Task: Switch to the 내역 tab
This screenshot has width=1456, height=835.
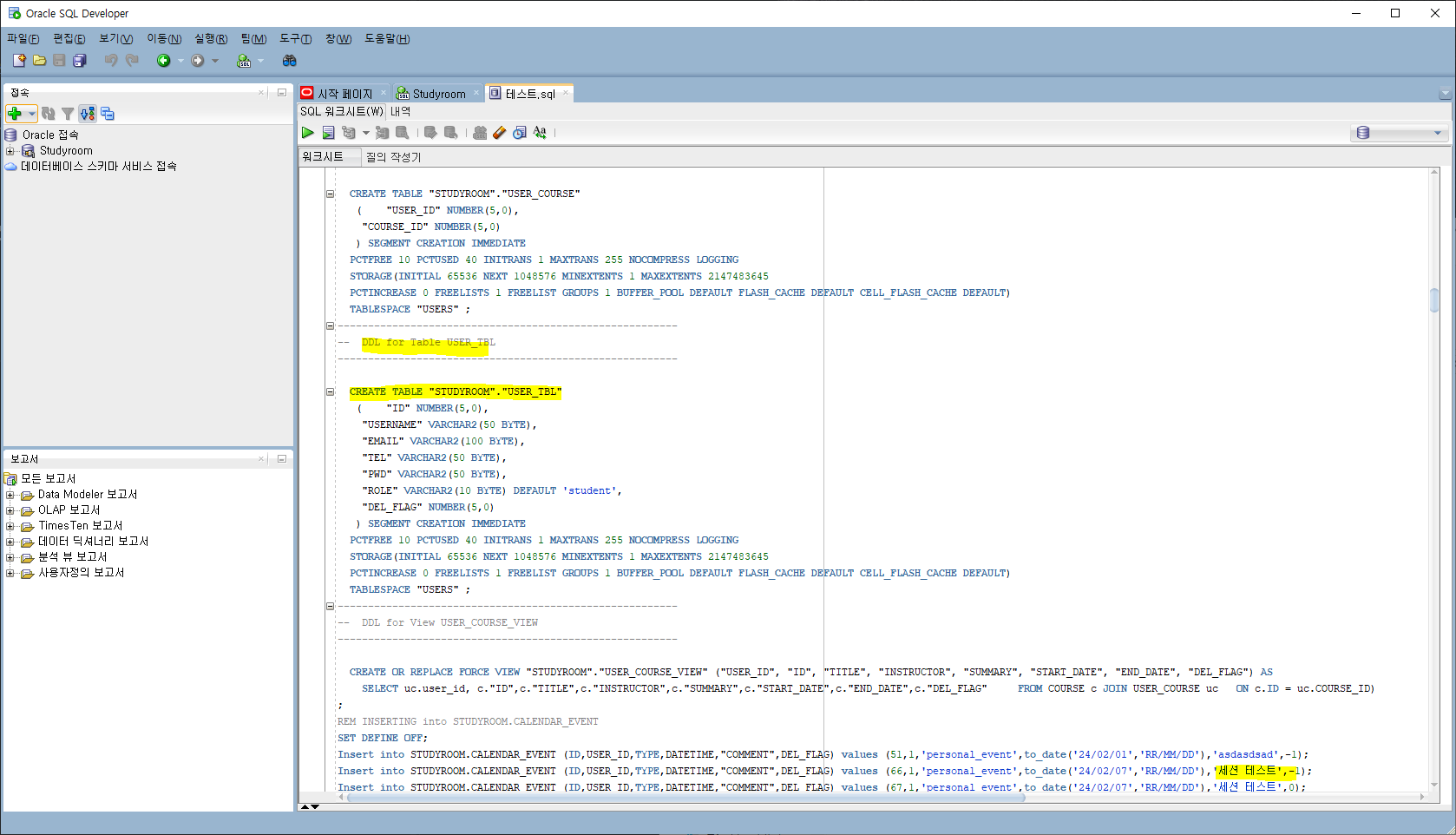Action: [401, 112]
